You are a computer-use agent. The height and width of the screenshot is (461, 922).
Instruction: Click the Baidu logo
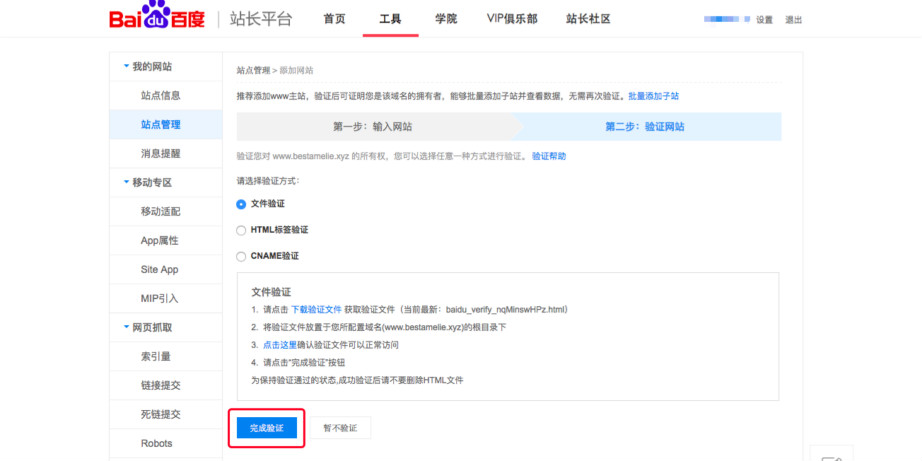158,19
